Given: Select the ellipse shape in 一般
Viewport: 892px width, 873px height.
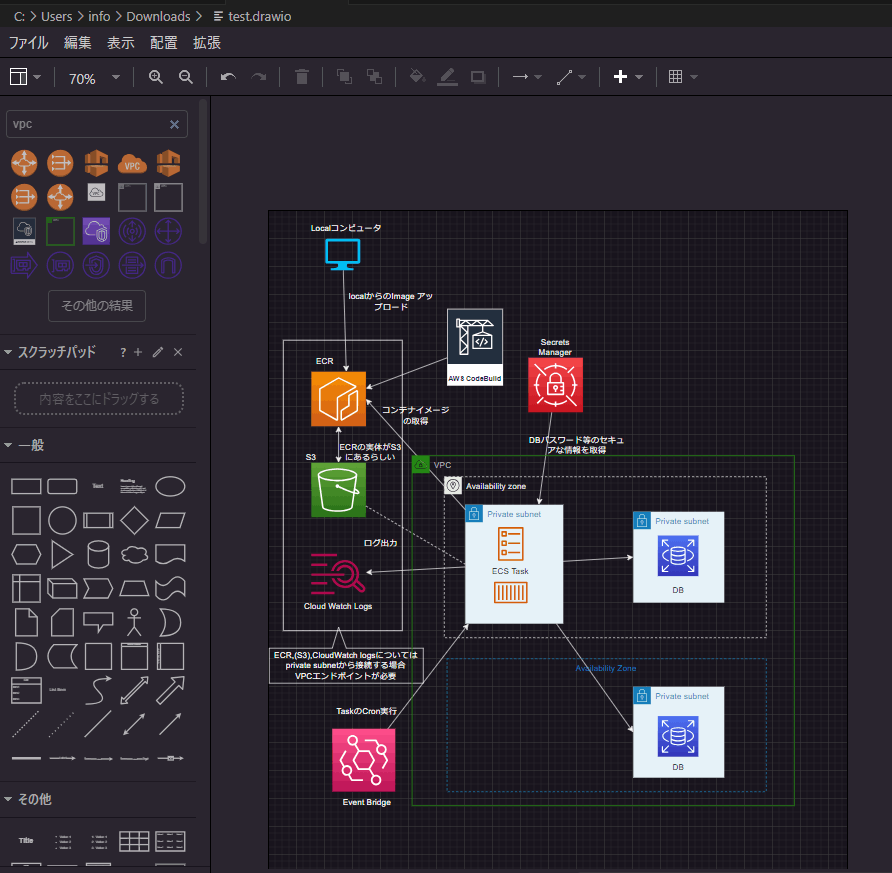Looking at the screenshot, I should [170, 487].
